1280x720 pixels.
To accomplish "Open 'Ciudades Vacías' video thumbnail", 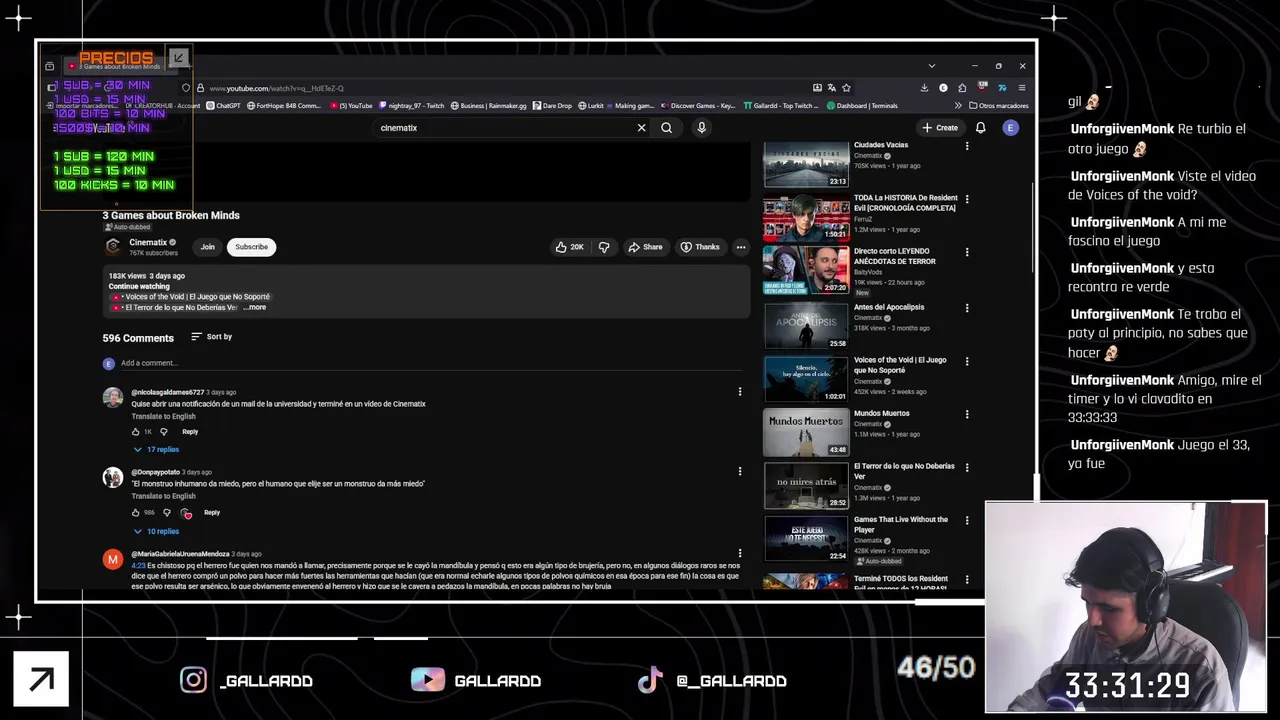I will [806, 164].
